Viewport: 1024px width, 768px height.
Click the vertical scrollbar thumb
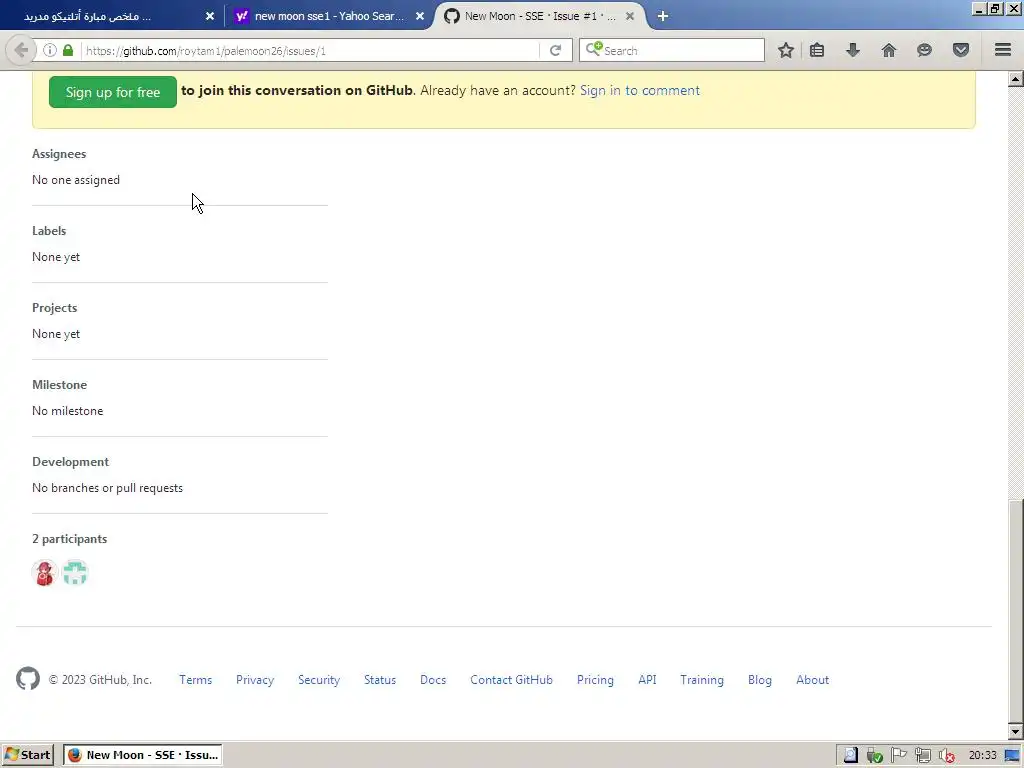click(x=1015, y=611)
